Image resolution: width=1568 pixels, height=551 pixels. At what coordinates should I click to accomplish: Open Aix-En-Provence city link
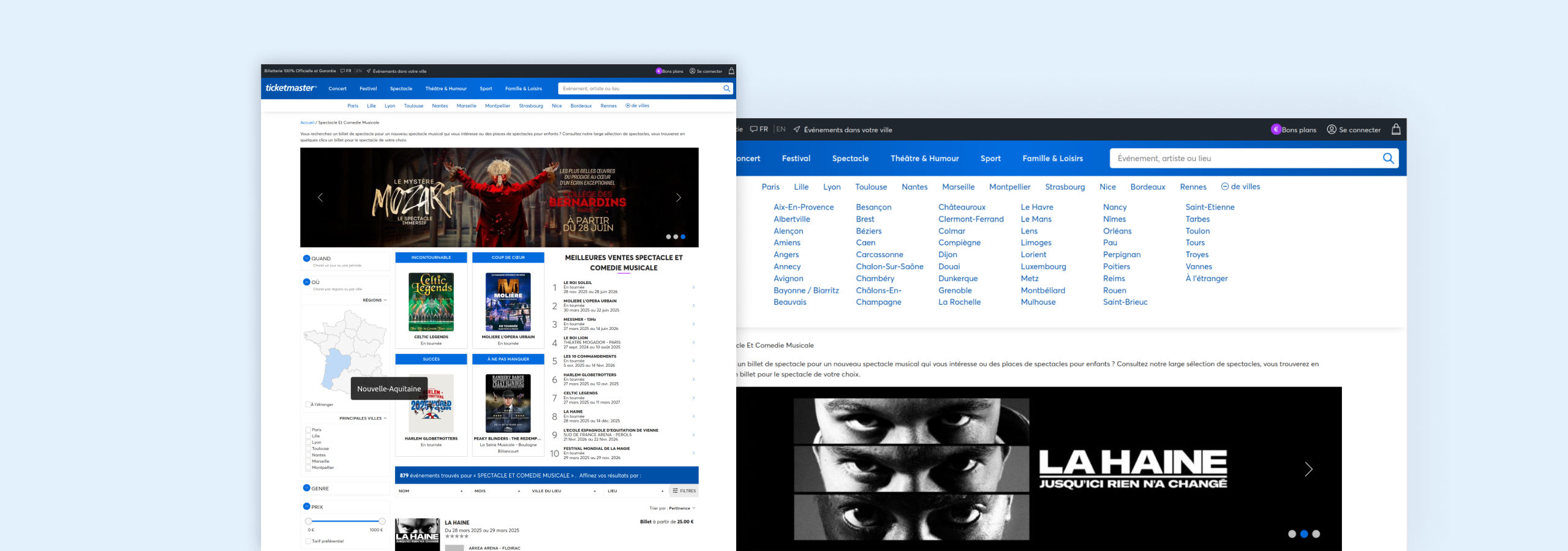point(804,207)
